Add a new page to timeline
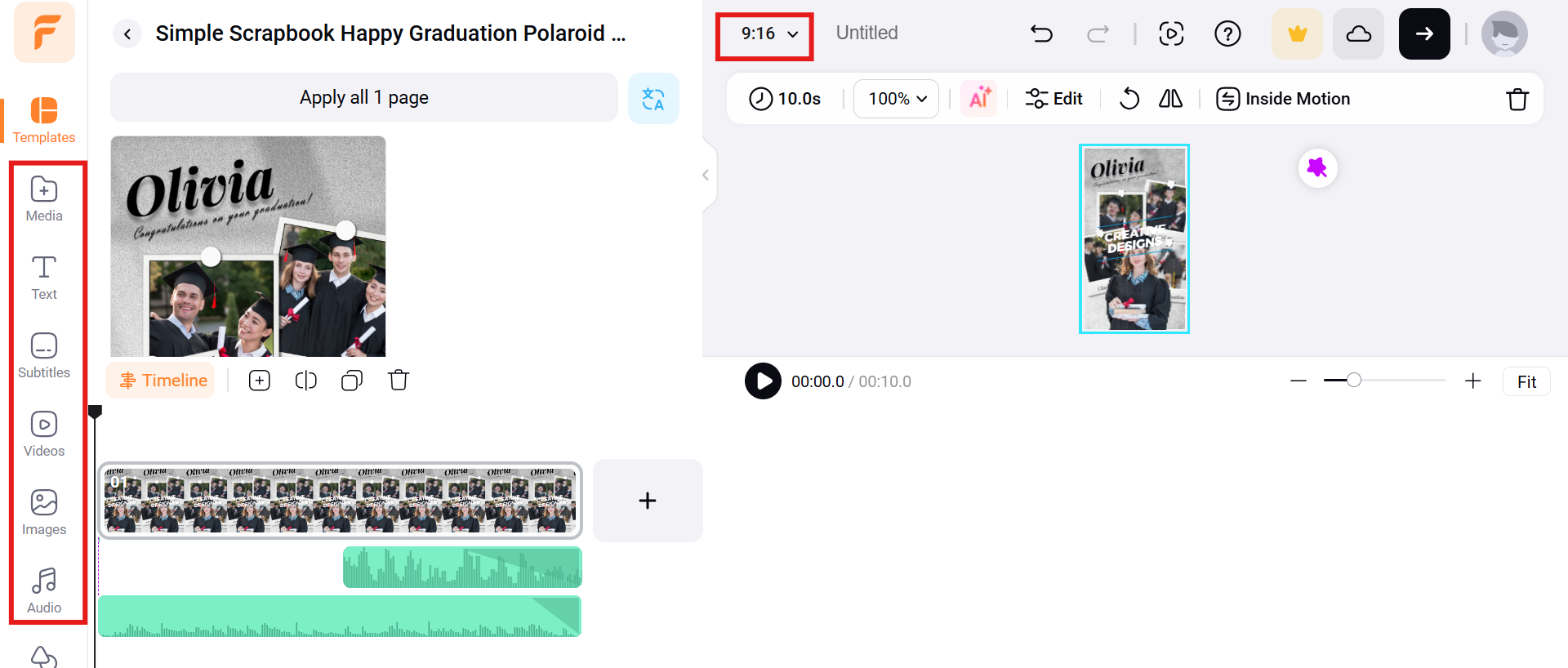This screenshot has width=1568, height=668. pos(648,501)
